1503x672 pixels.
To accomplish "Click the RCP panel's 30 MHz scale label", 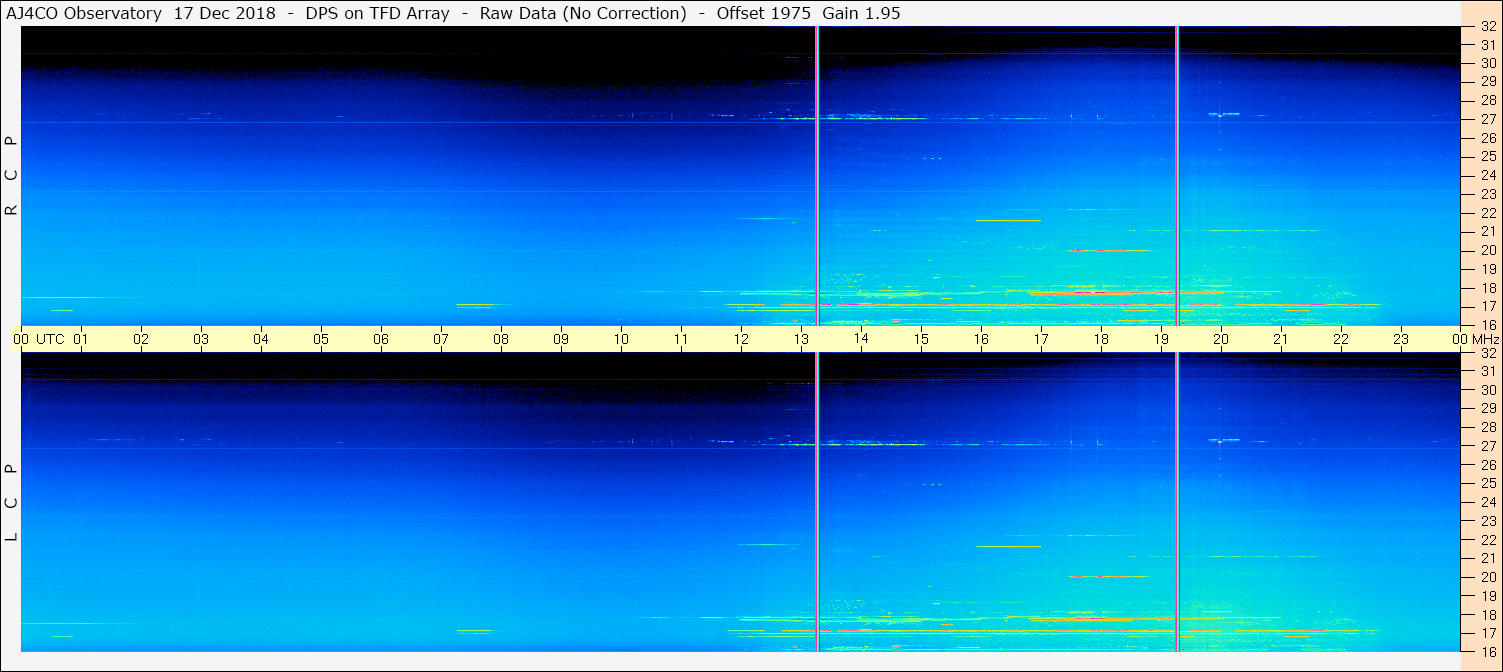I will coord(1488,63).
